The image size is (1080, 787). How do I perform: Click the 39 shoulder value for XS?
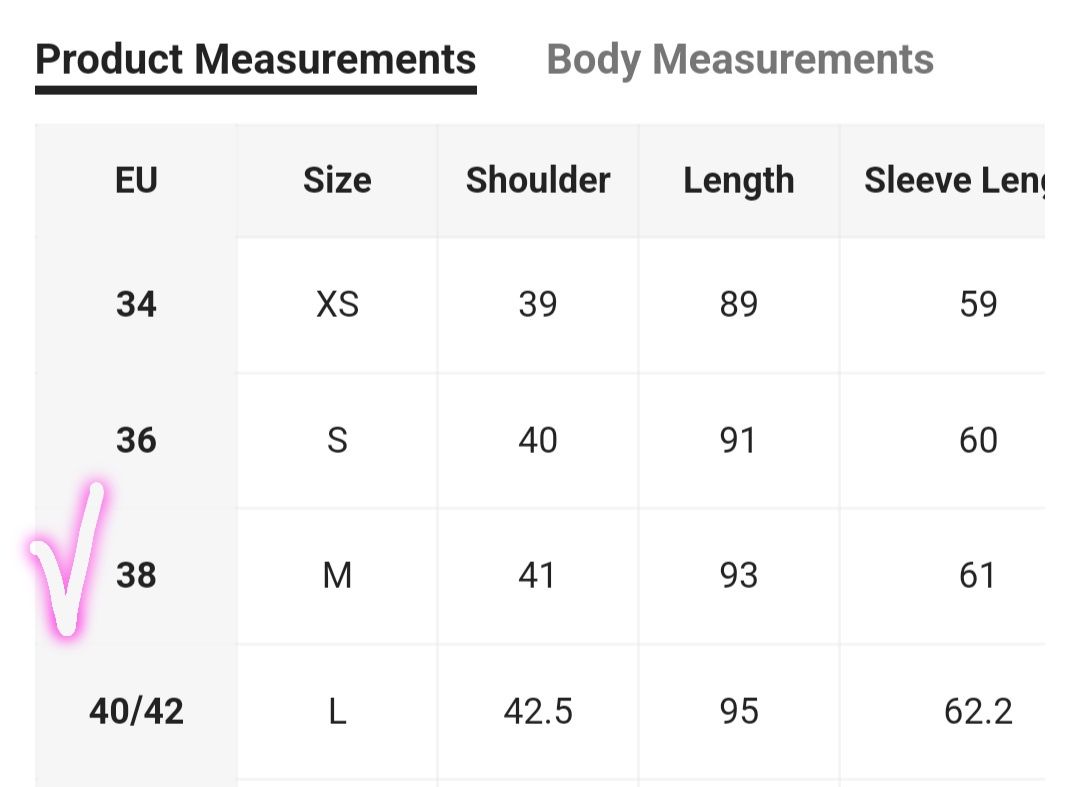point(538,304)
